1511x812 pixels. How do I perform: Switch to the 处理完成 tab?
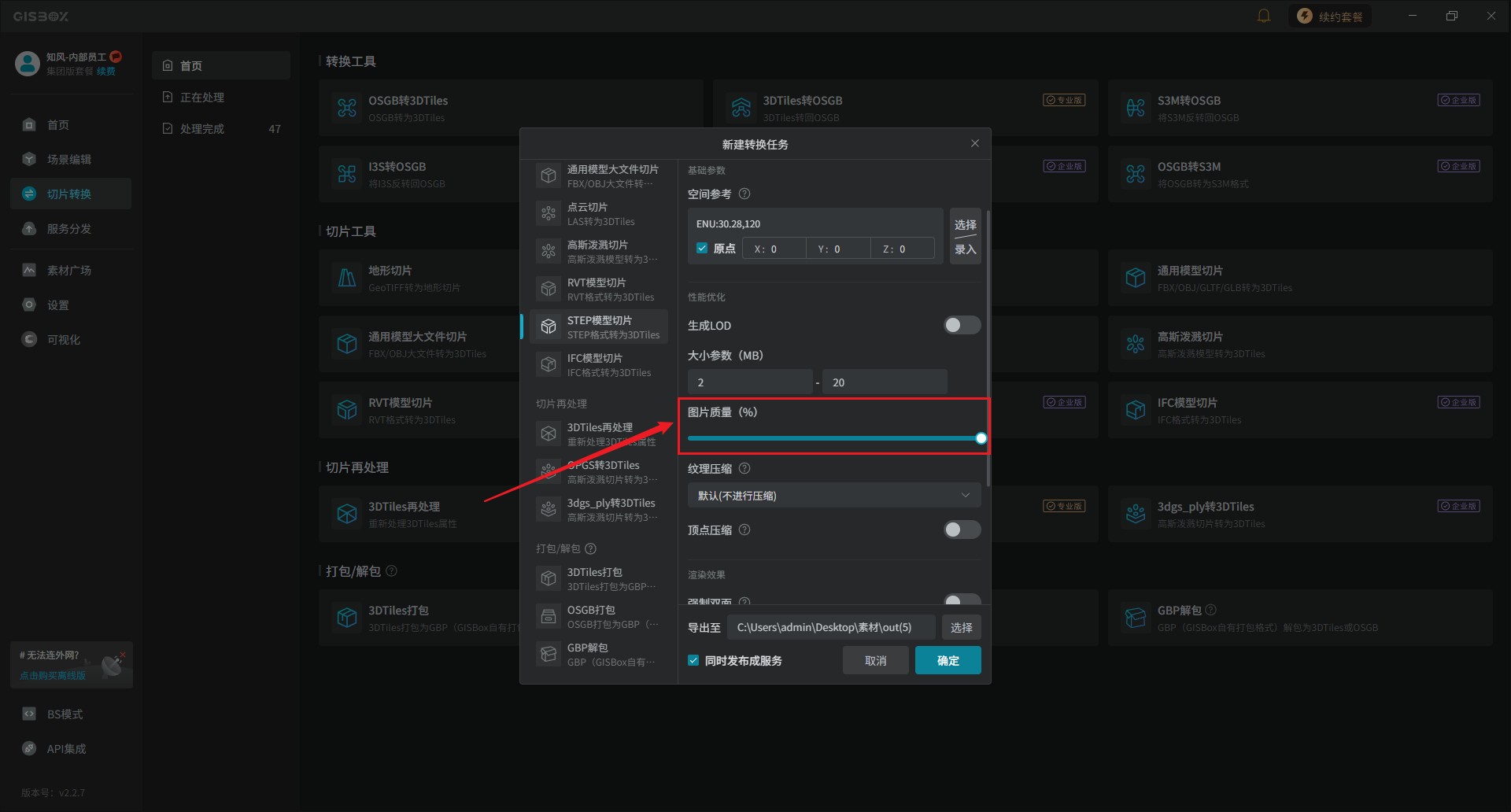(x=221, y=128)
